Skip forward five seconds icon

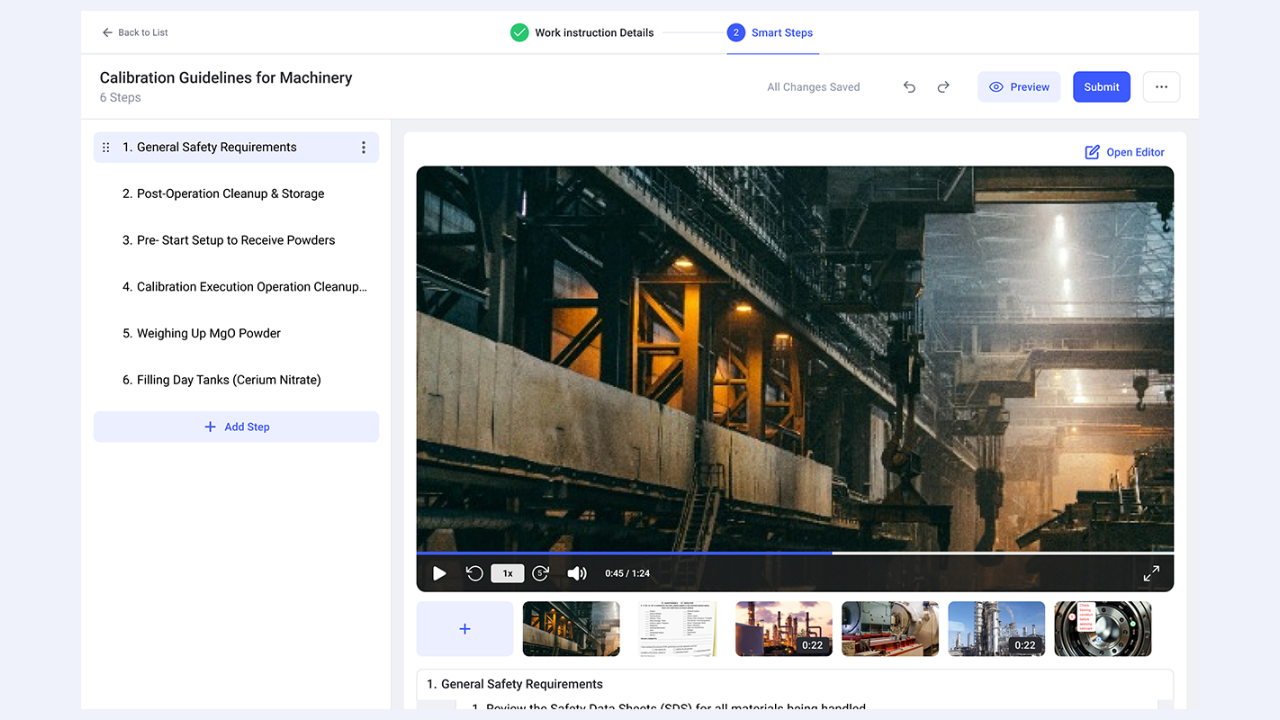541,573
